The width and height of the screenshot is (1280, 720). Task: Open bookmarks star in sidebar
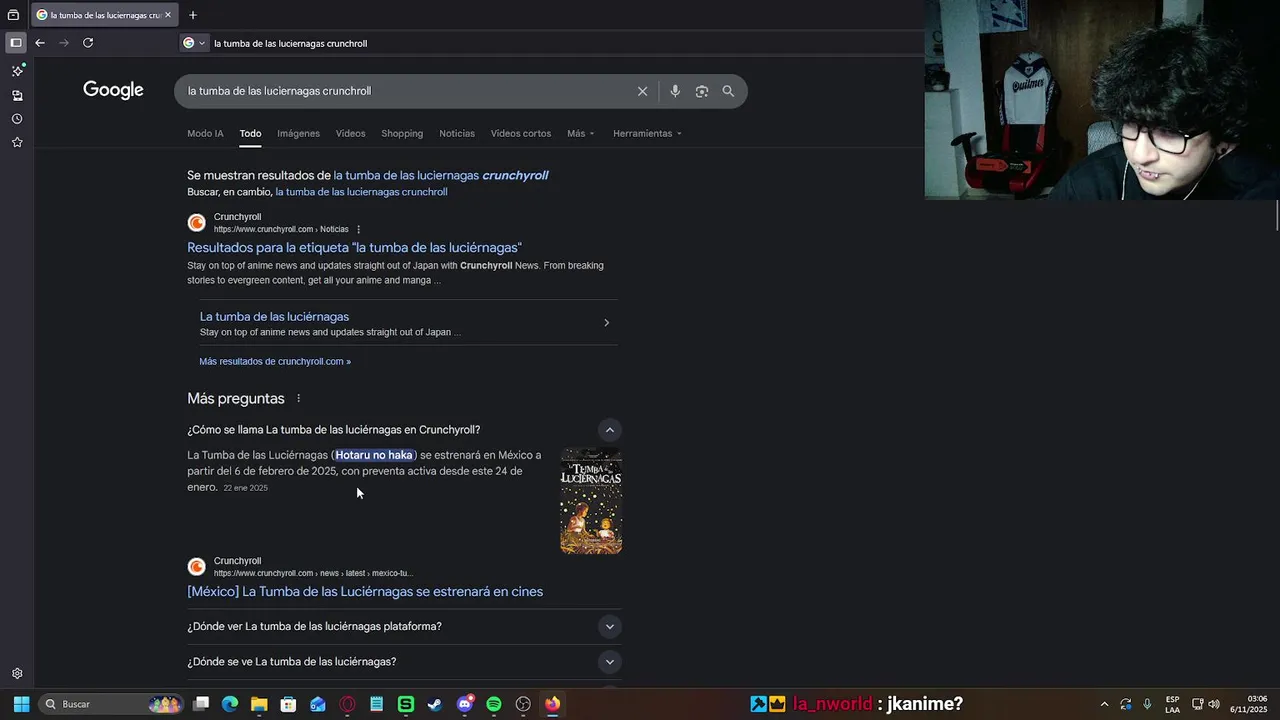click(17, 143)
